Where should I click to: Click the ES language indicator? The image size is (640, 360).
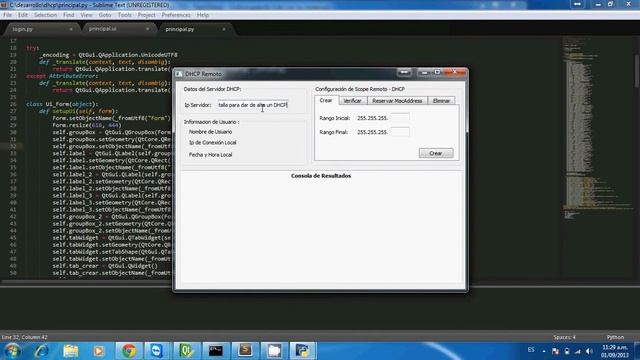[531, 350]
